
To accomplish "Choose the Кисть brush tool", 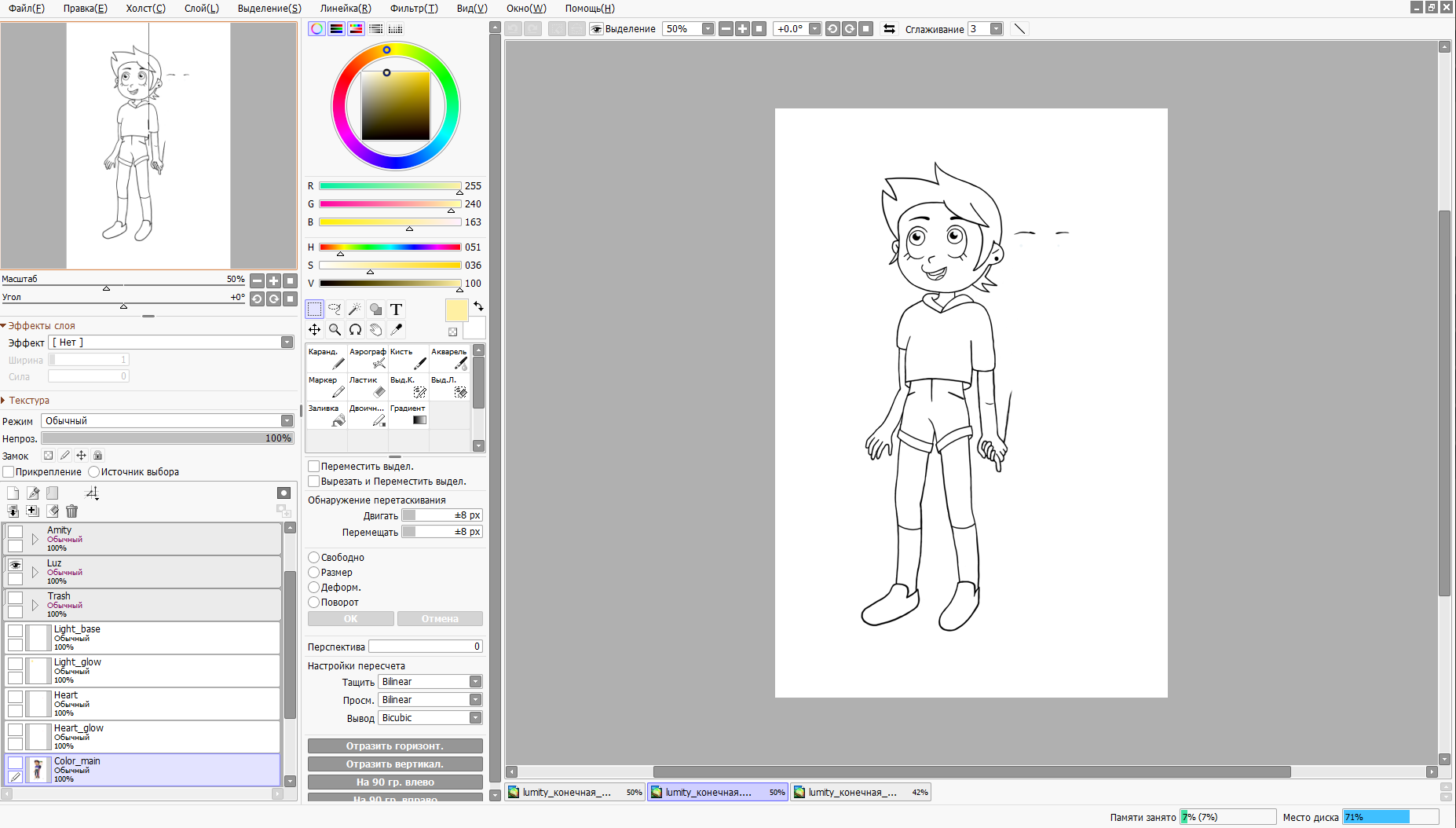I will [x=408, y=358].
